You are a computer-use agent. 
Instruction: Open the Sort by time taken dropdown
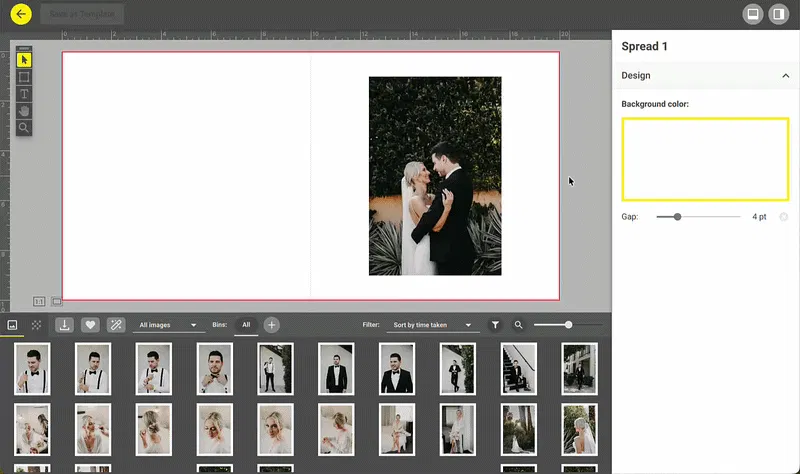[433, 325]
